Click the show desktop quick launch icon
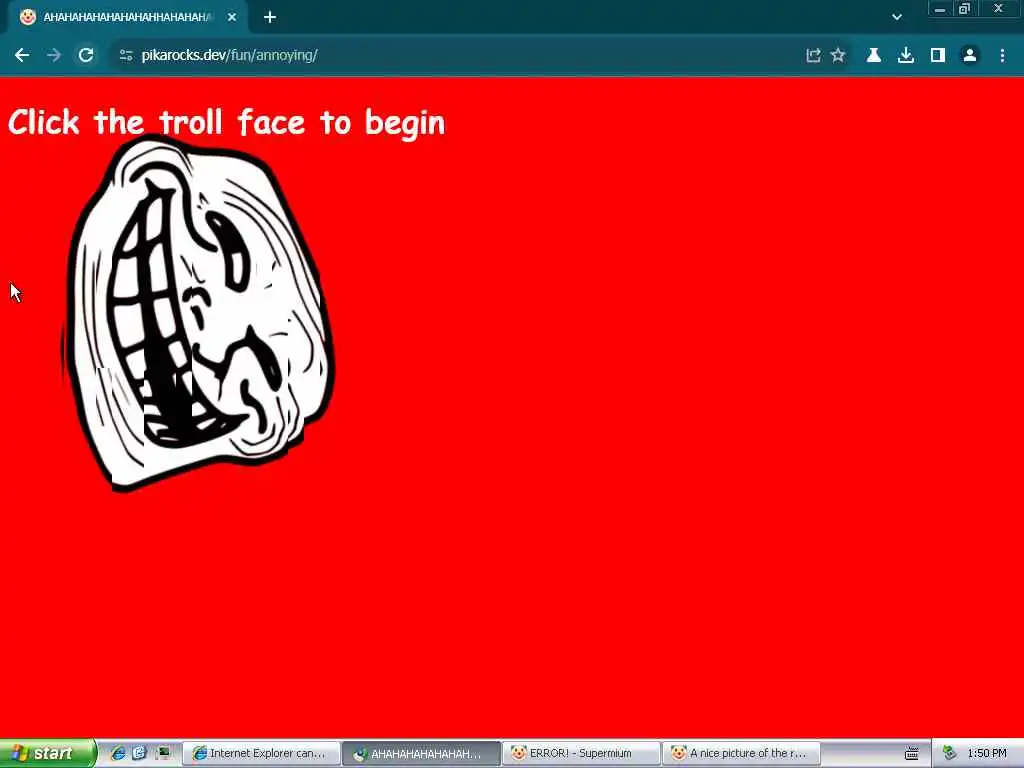This screenshot has height=768, width=1024. (163, 753)
